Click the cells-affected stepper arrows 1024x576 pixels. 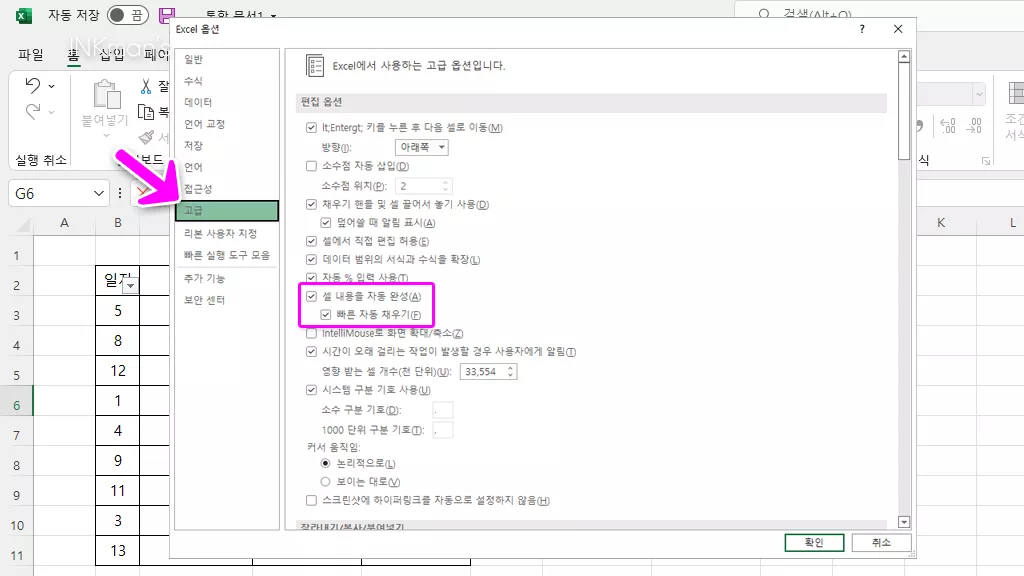510,372
